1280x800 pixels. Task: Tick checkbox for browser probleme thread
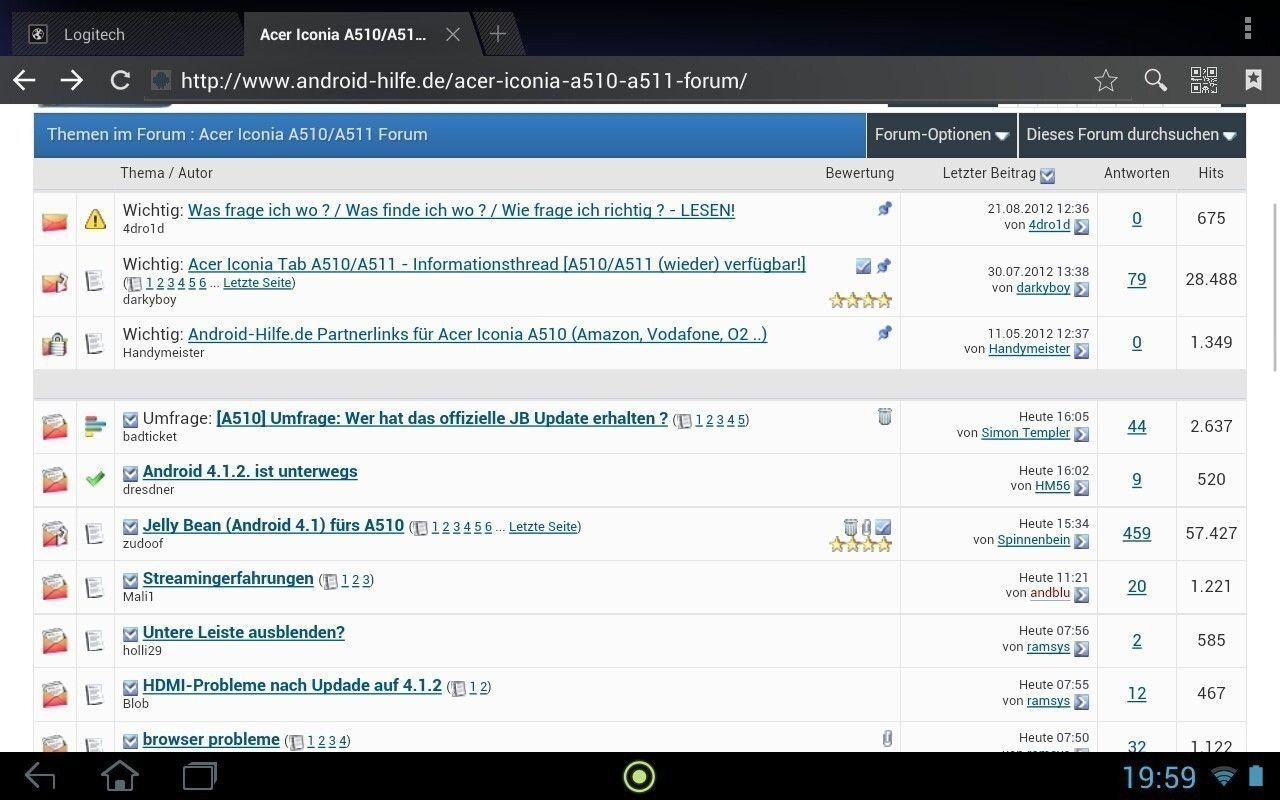pos(130,741)
